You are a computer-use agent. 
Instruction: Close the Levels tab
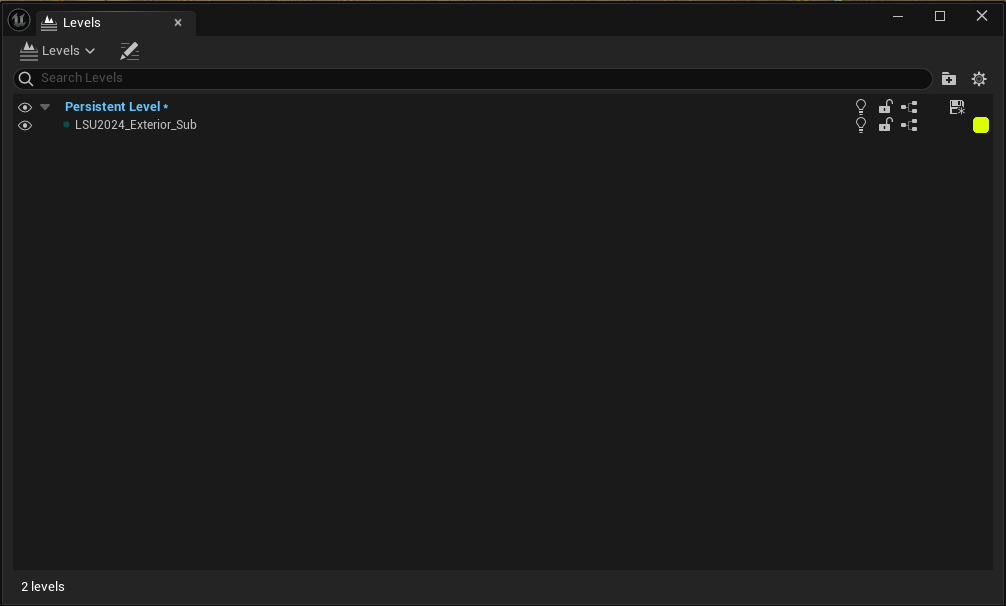[x=178, y=22]
